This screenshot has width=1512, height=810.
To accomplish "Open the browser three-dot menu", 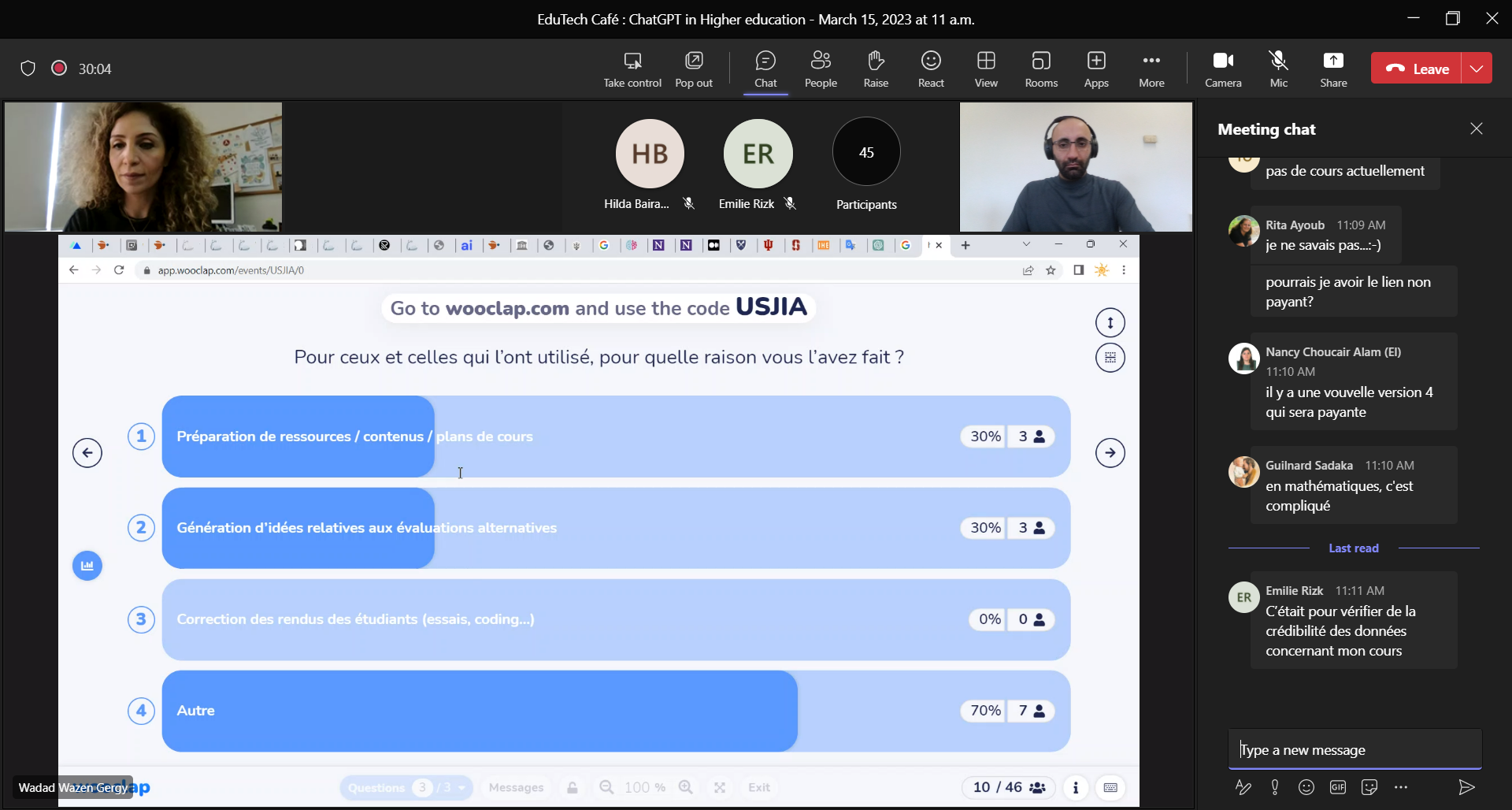I will [1124, 270].
